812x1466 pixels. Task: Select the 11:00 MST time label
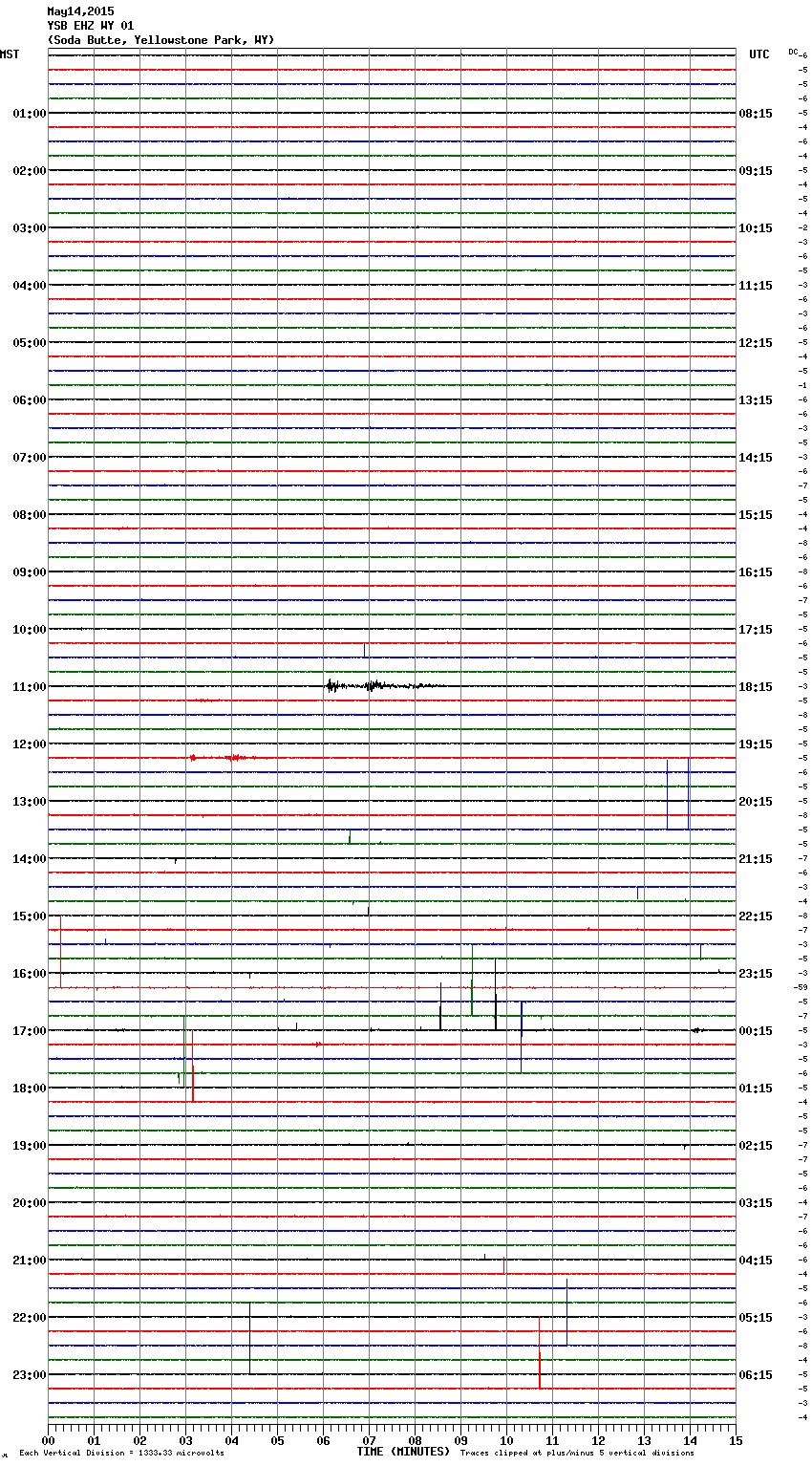[x=30, y=687]
